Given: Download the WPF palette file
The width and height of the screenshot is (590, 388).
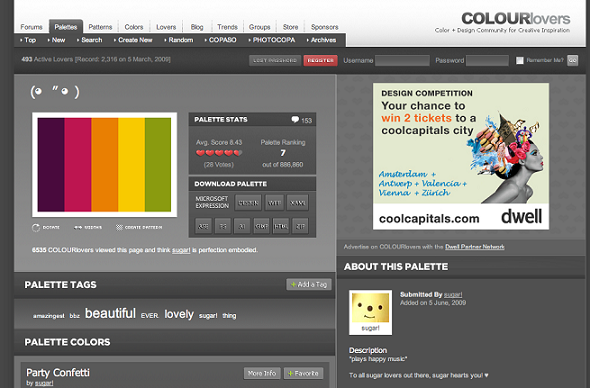Looking at the screenshot, I should tap(274, 202).
